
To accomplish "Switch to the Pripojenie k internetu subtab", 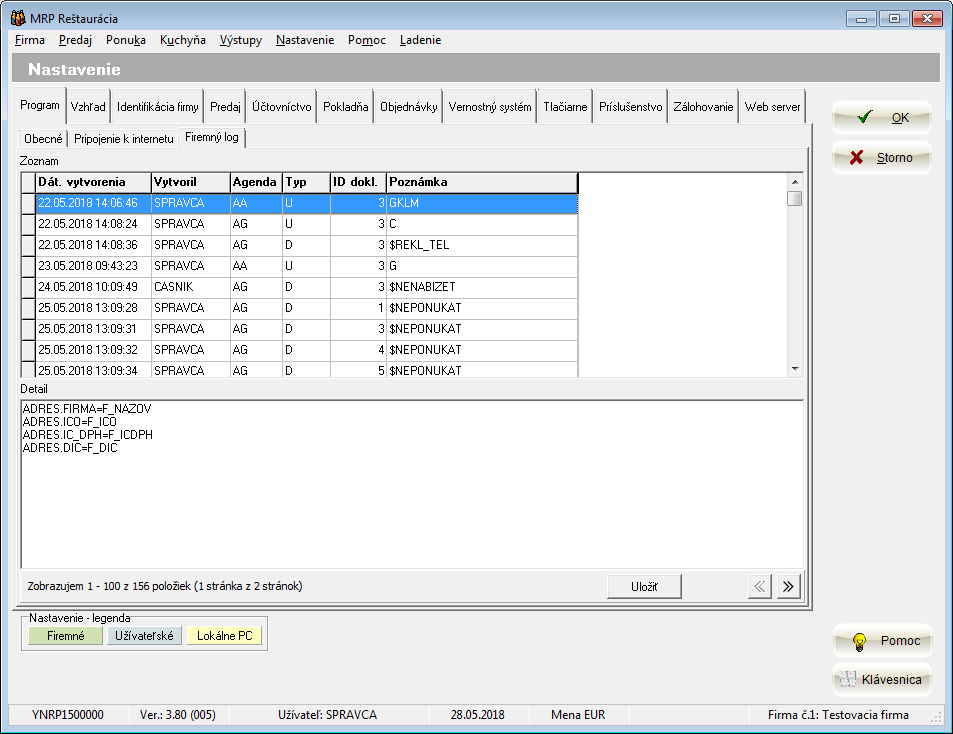I will coord(124,138).
